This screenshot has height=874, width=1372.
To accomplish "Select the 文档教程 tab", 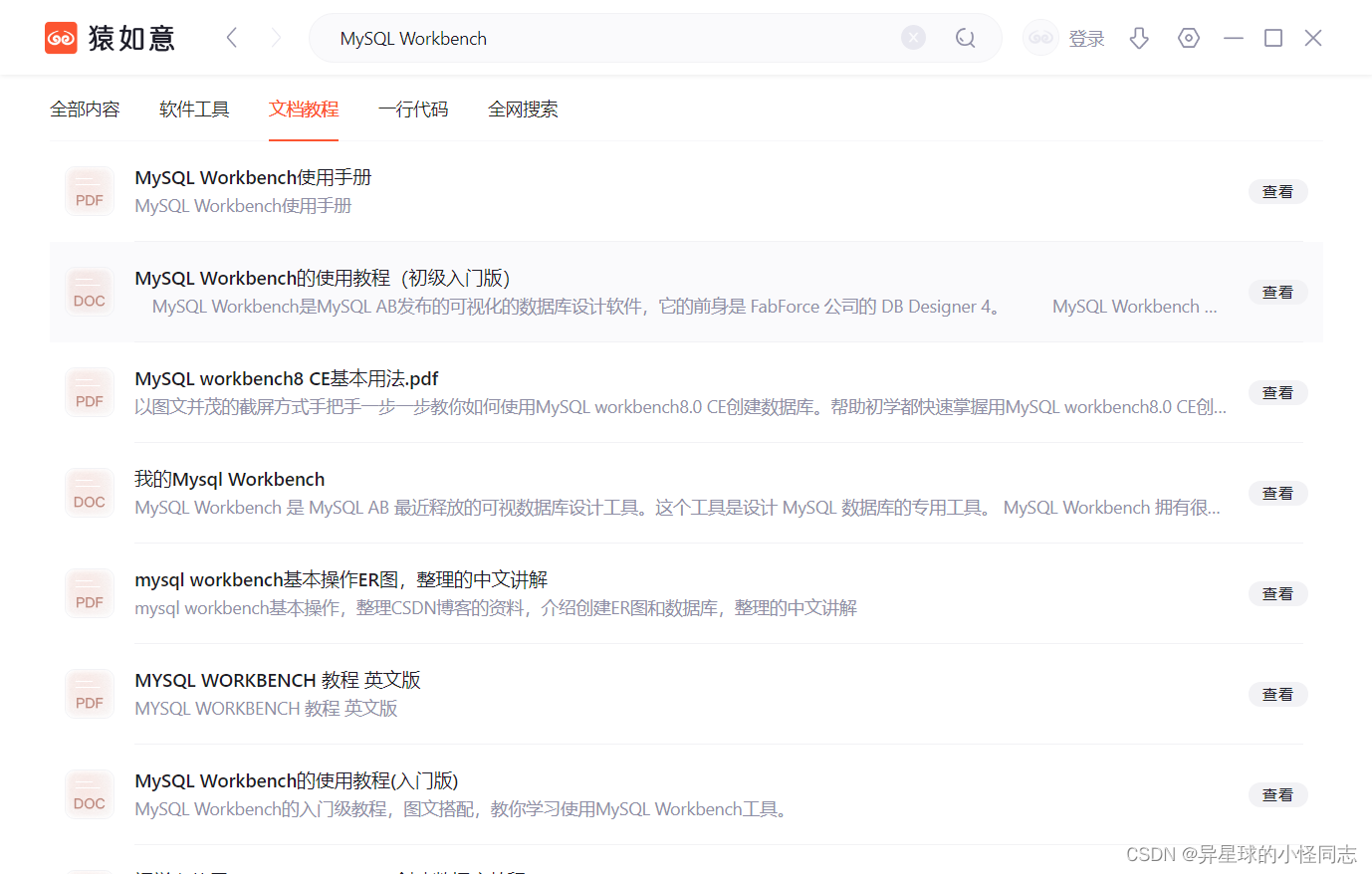I will [304, 109].
